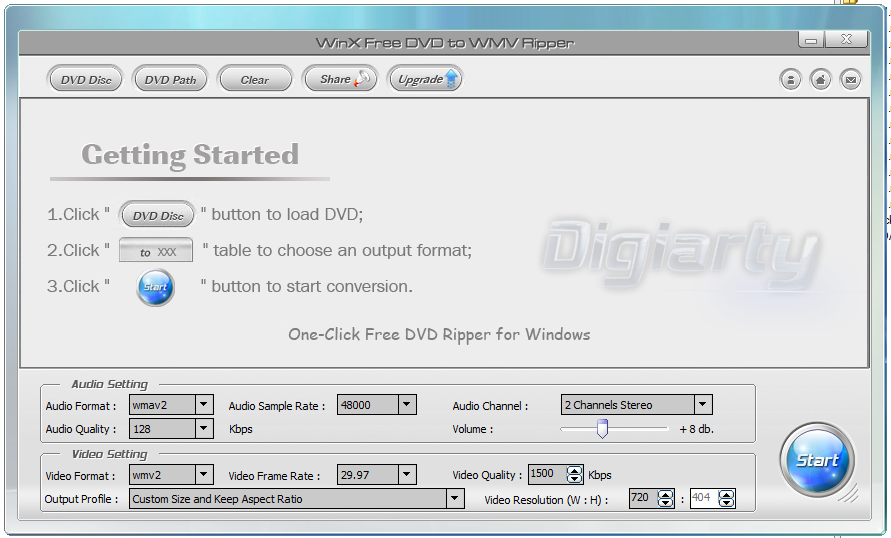Click the 'One-Click Free DVD Ripper for Windows' text
Image resolution: width=891 pixels, height=538 pixels.
439,335
